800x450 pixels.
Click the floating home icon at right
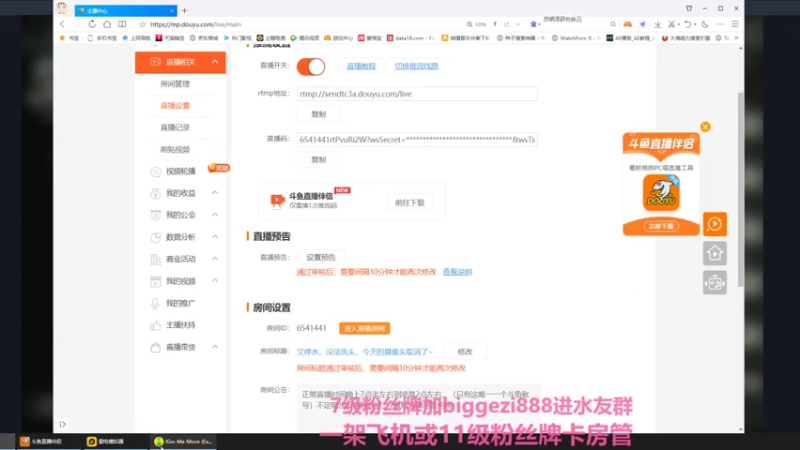pos(715,253)
